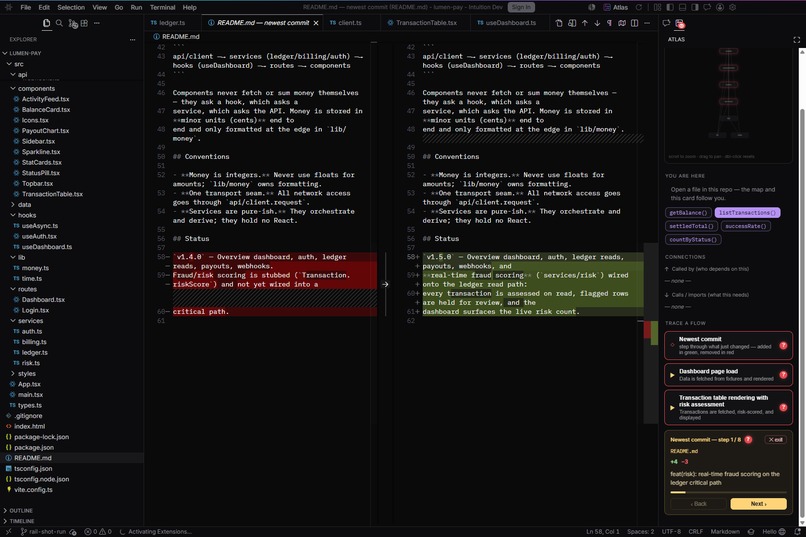
Task: Open the Newest commit flow card
Action: coord(728,345)
